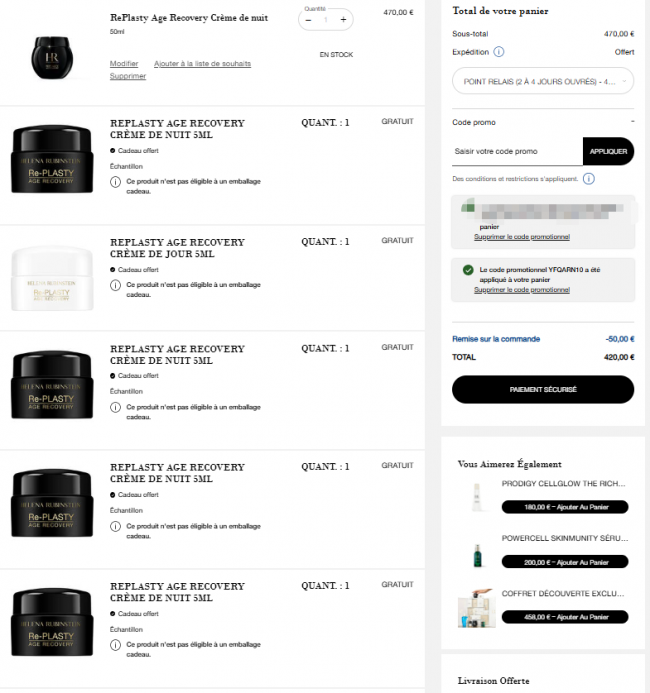Proceed with Paiement Sécurisé button
The image size is (650, 693).
[543, 389]
